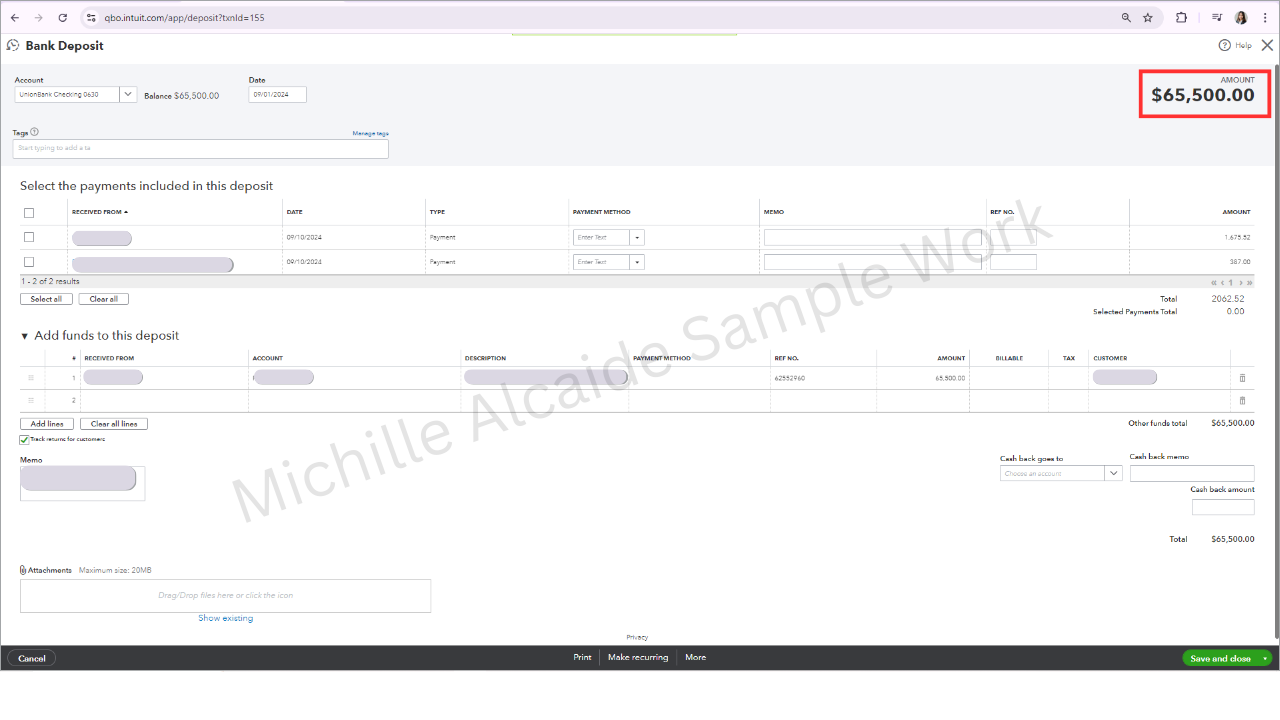The height and width of the screenshot is (720, 1280).
Task: Click the Help link text
Action: tap(1243, 45)
